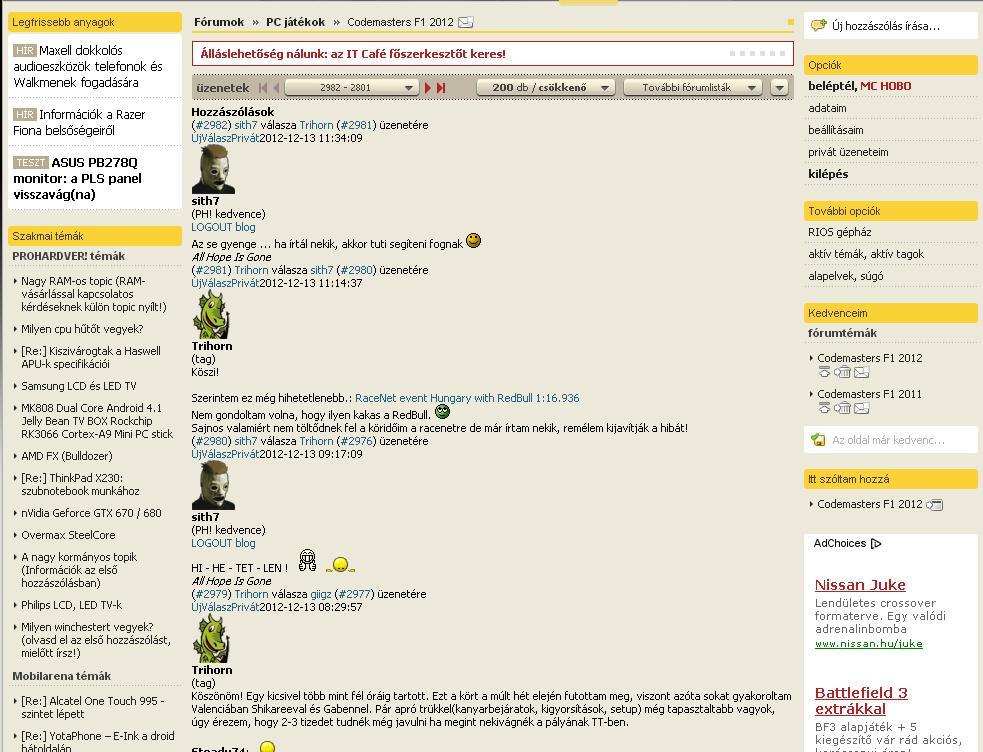Image resolution: width=983 pixels, height=752 pixels.
Task: Click envelope icon under favorite Codemasters F1 2011
Action: coord(861,408)
